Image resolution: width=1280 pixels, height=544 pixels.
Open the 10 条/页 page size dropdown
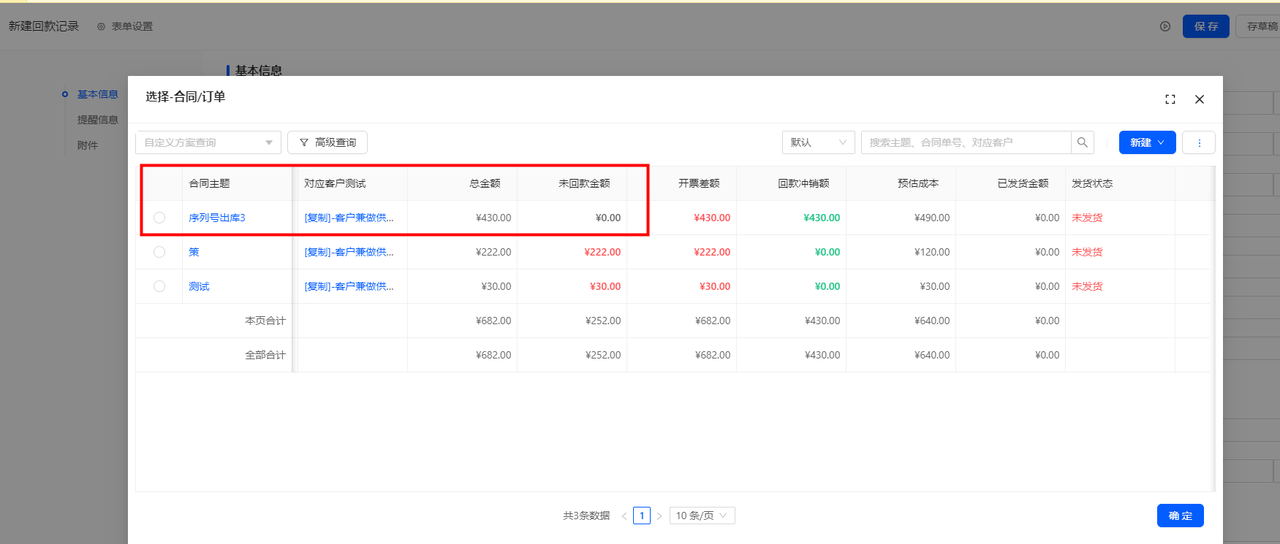[702, 516]
